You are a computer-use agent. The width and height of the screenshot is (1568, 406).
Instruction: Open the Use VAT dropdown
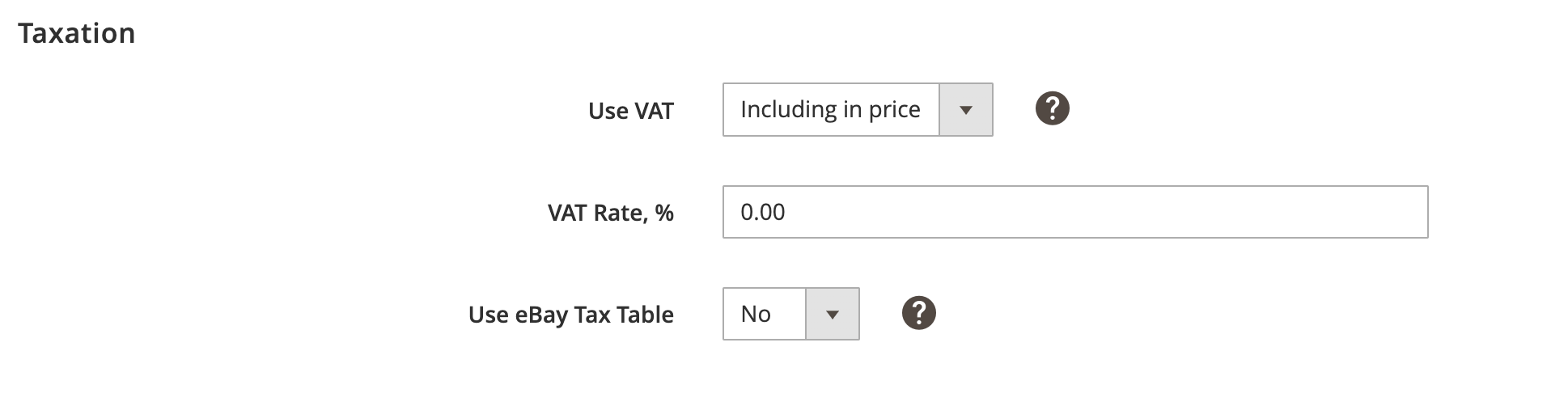tap(857, 109)
